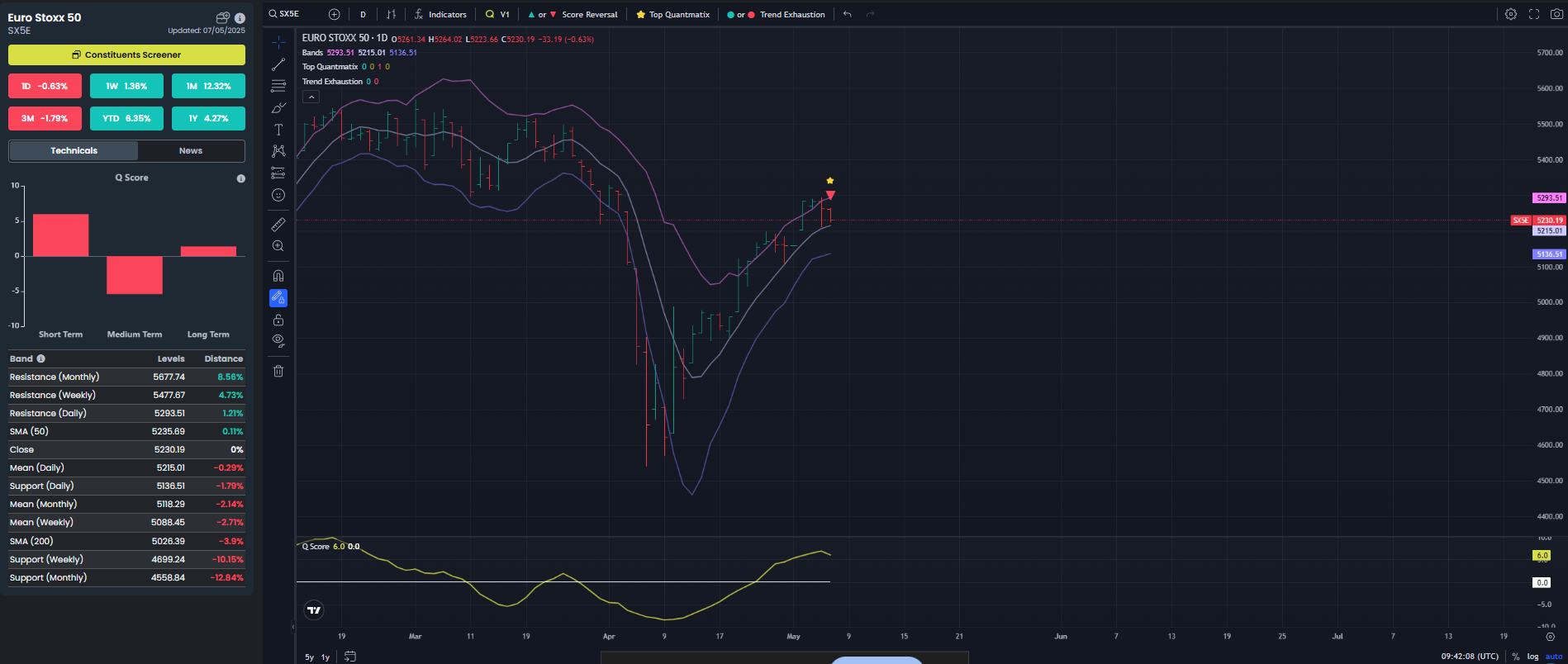Select the 5y chart range

310,657
